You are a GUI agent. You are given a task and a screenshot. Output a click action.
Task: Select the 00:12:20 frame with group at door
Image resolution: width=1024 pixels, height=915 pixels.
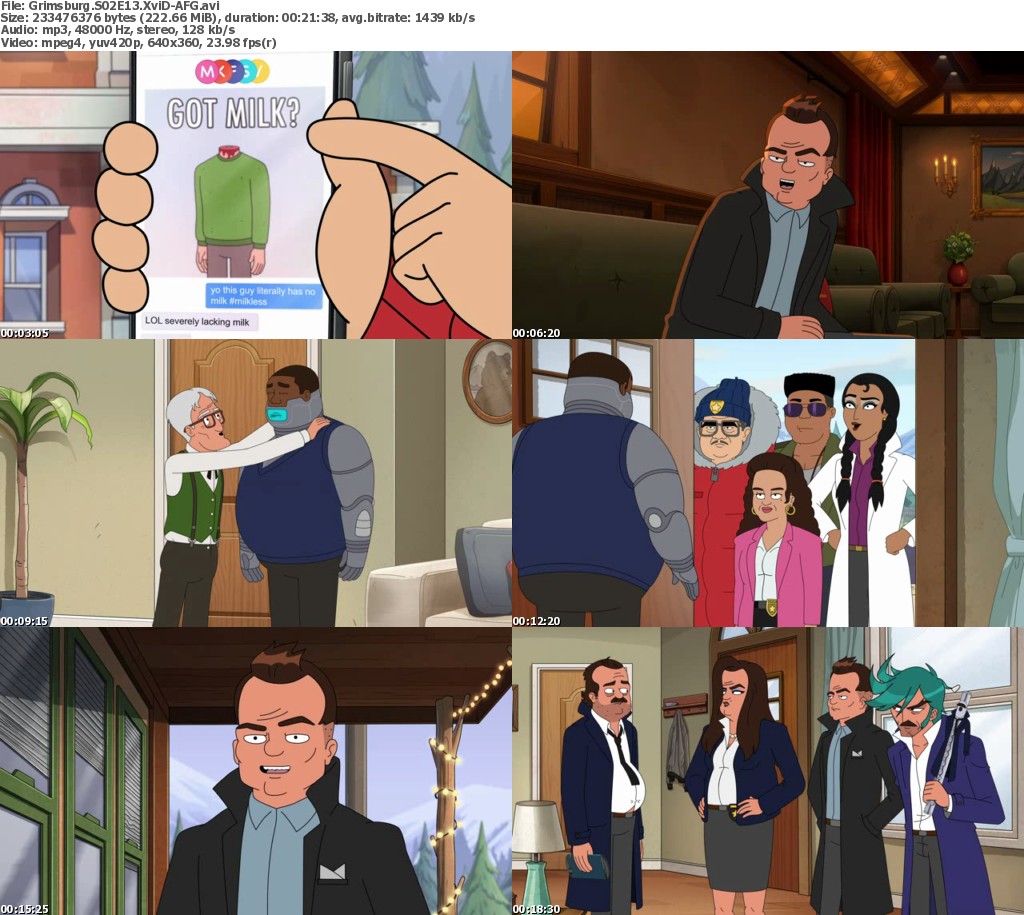coord(768,483)
